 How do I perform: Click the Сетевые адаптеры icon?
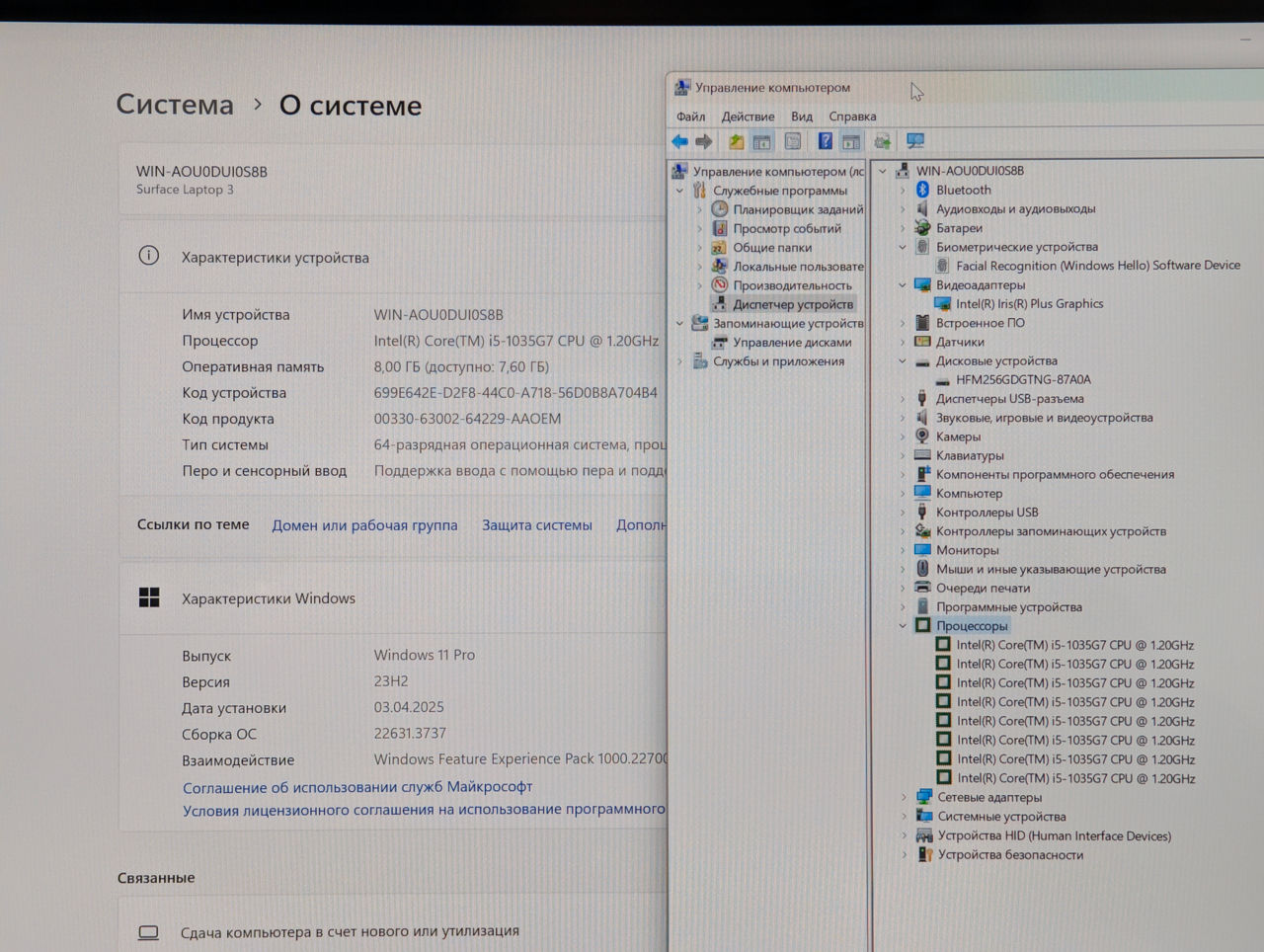[x=924, y=797]
